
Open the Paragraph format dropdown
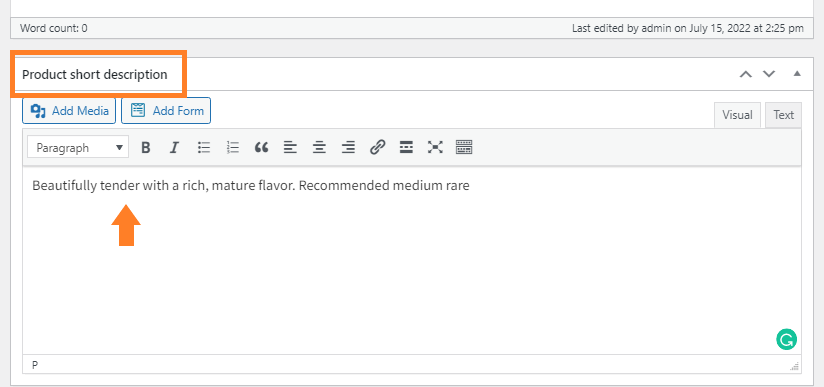click(78, 148)
